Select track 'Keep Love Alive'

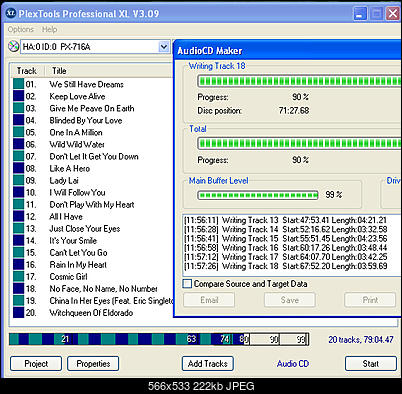77,96
